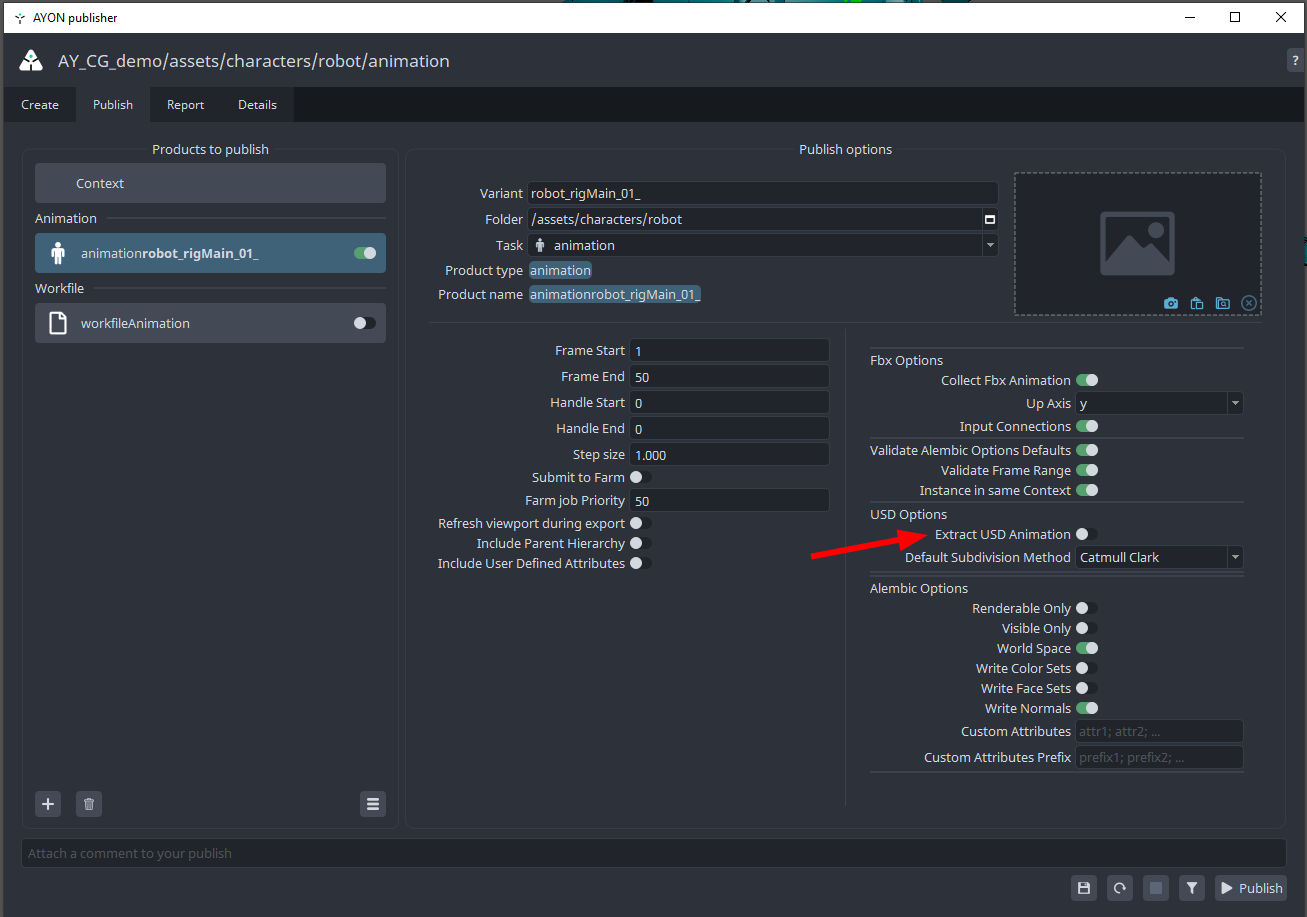Click the reset refresh arrow icon
1307x917 pixels.
[1119, 888]
